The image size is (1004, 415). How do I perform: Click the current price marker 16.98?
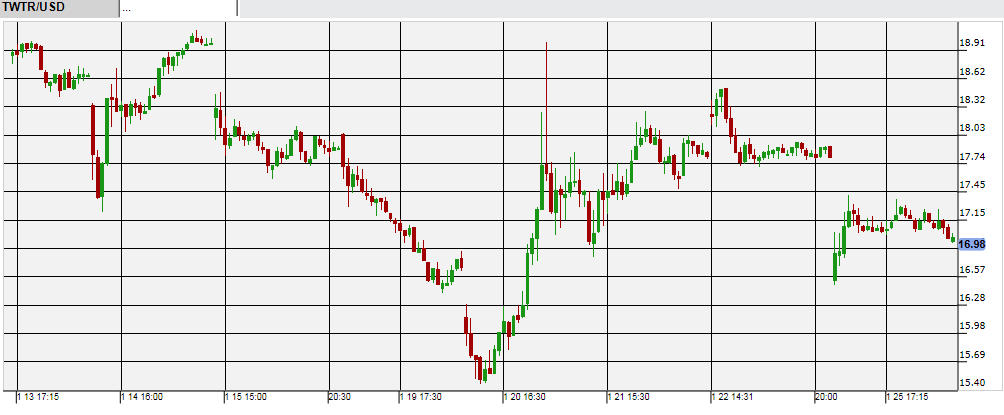973,243
